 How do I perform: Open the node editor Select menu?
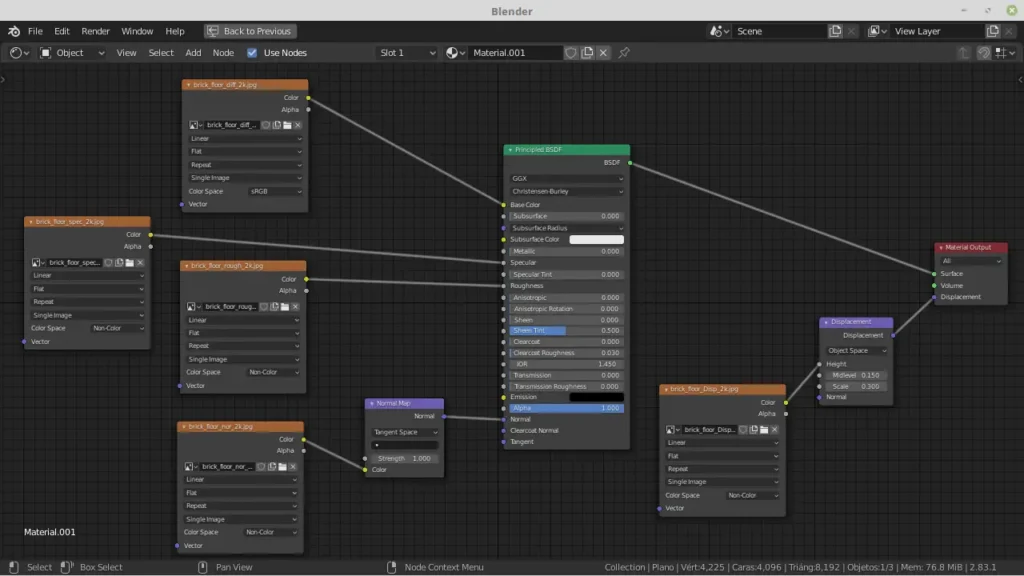(161, 53)
